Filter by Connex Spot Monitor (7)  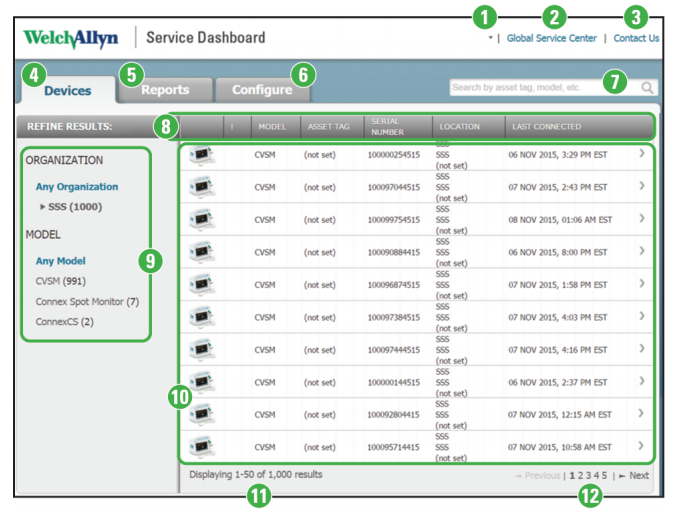[x=87, y=301]
